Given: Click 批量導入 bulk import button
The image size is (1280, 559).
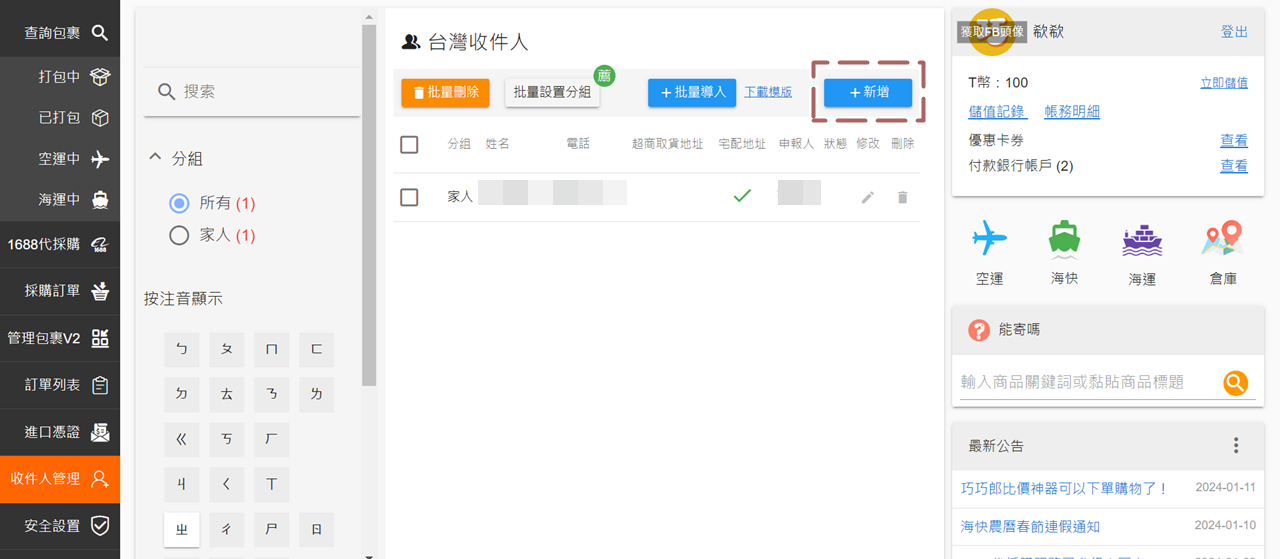Looking at the screenshot, I should click(692, 92).
